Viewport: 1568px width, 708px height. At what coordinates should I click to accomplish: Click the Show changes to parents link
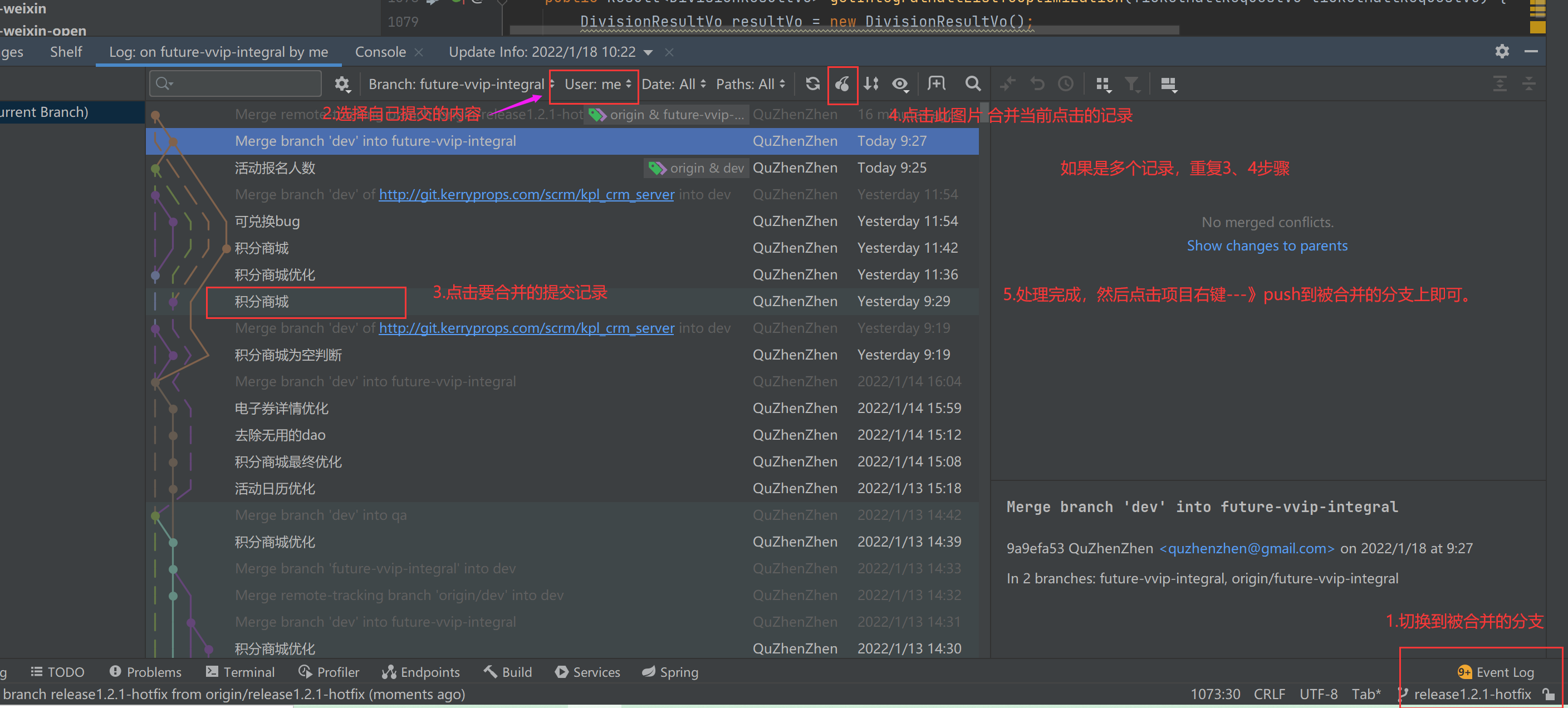tap(1267, 245)
